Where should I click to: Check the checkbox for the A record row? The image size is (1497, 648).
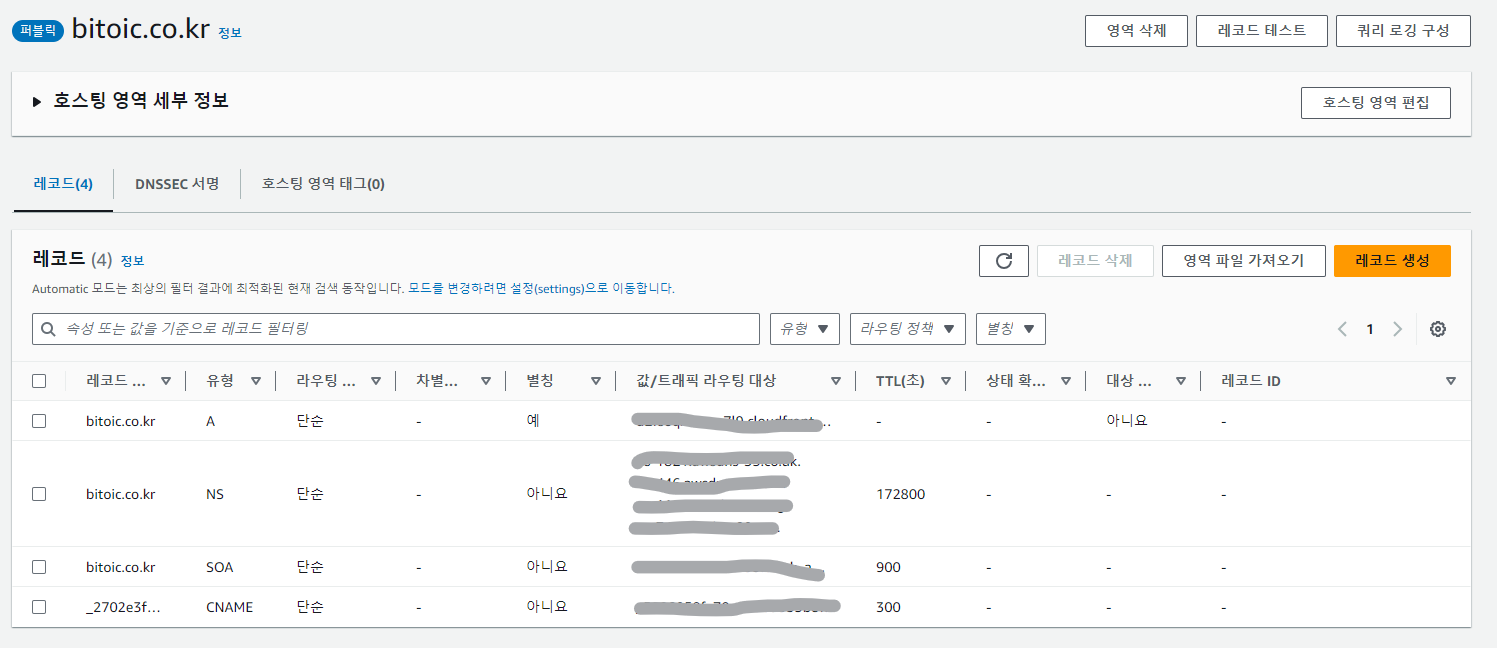point(39,421)
